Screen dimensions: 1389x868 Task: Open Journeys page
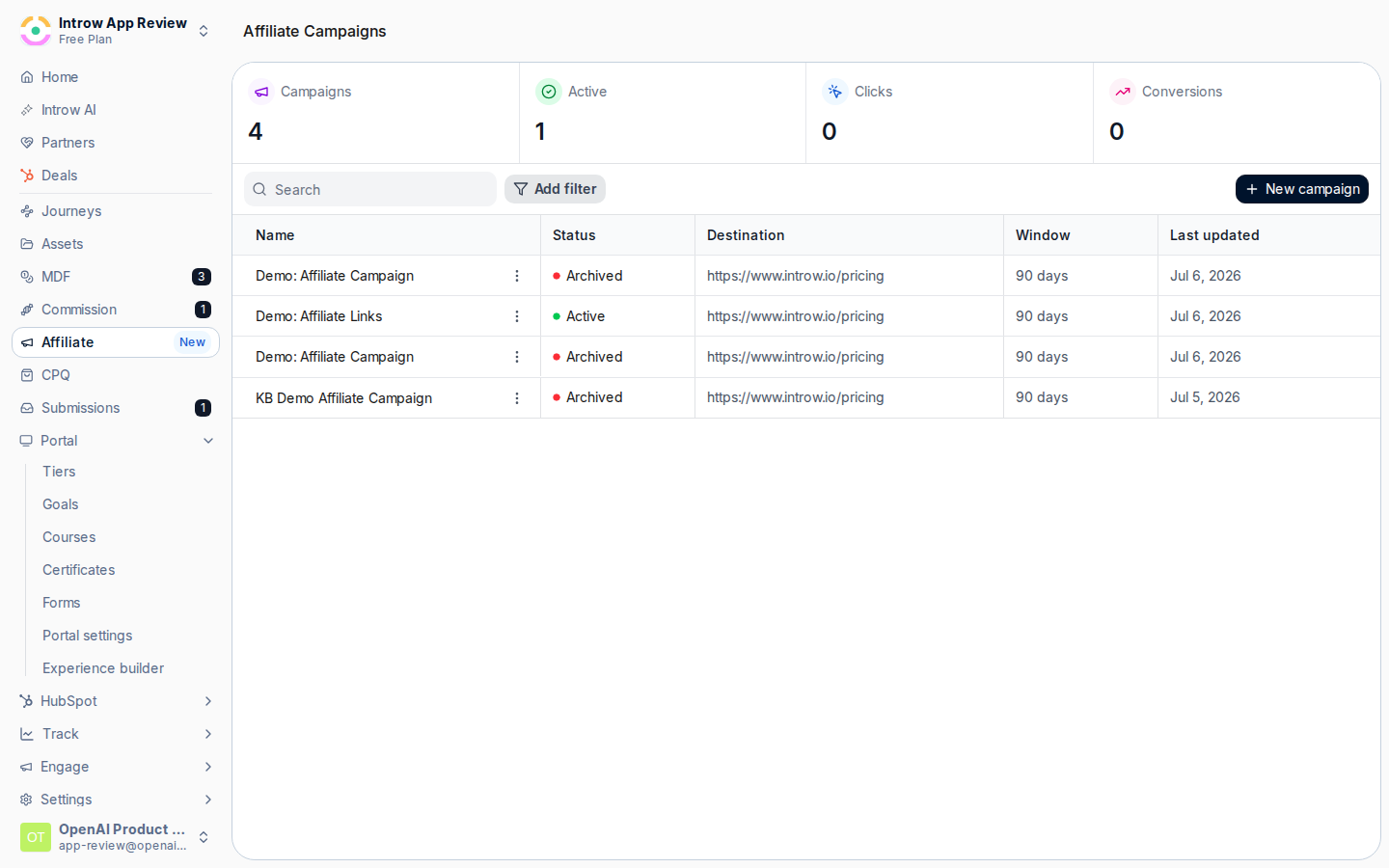click(x=116, y=211)
